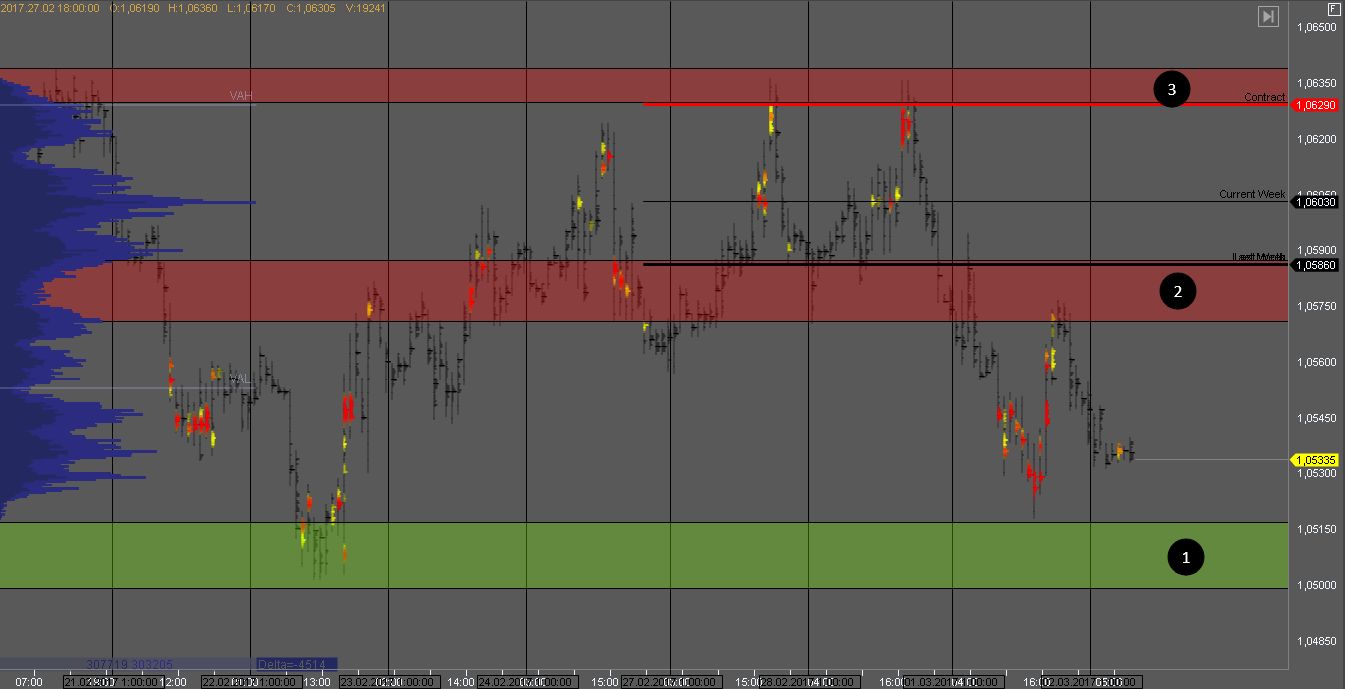Screen dimensions: 1345x689
Task: Click the black circle marker numbered 1
Action: 1186,556
